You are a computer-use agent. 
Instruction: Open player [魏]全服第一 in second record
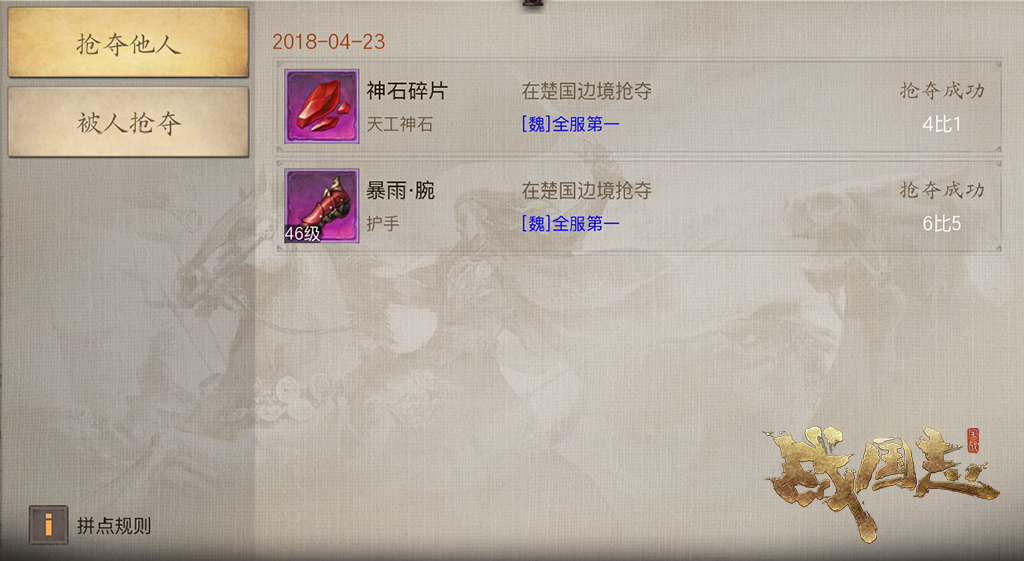pyautogui.click(x=570, y=223)
